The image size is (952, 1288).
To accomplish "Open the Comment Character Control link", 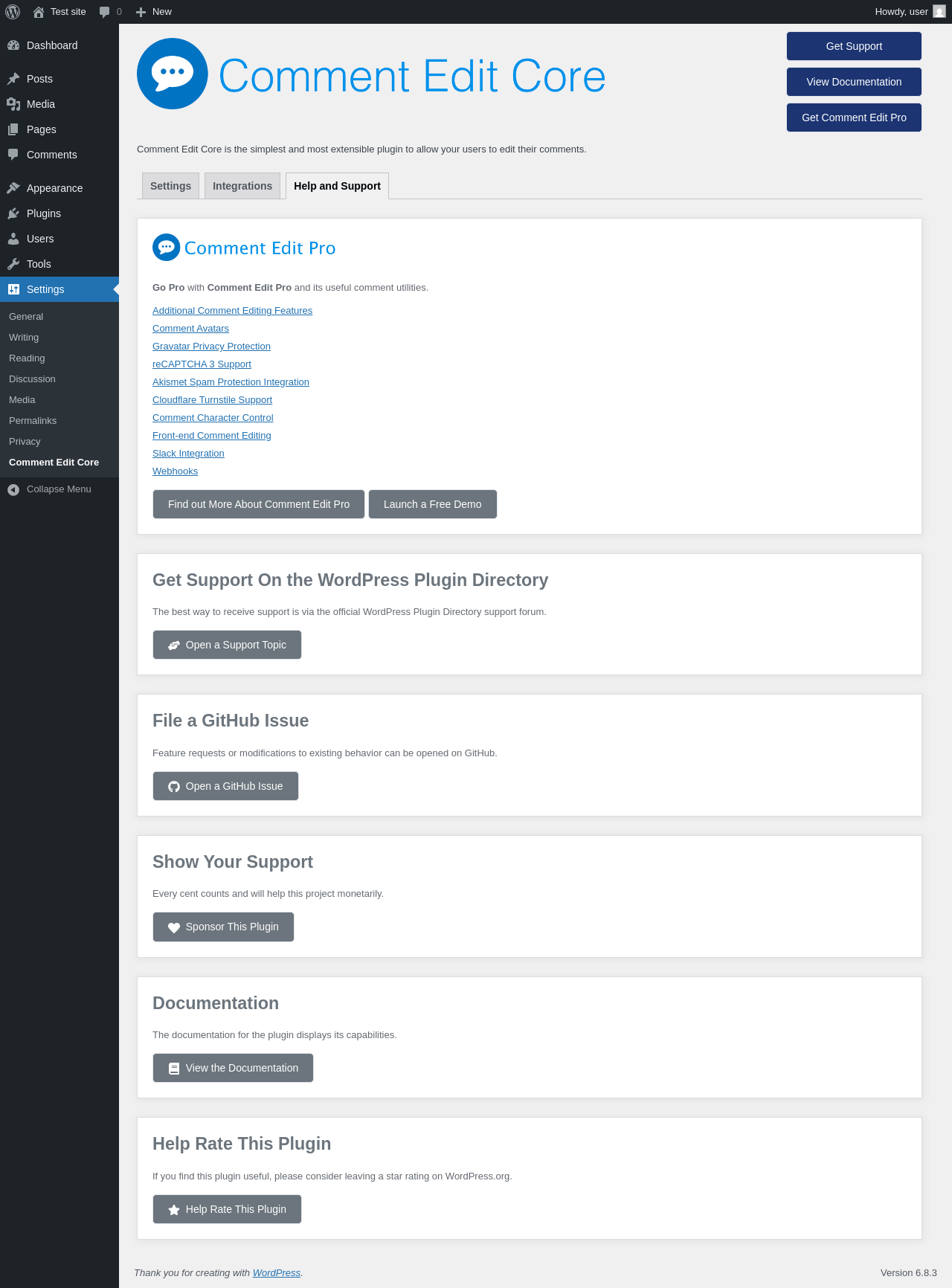I will 213,418.
